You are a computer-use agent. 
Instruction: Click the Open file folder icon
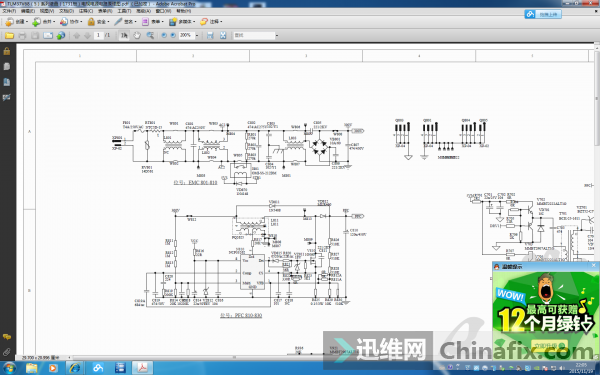(x=9, y=36)
